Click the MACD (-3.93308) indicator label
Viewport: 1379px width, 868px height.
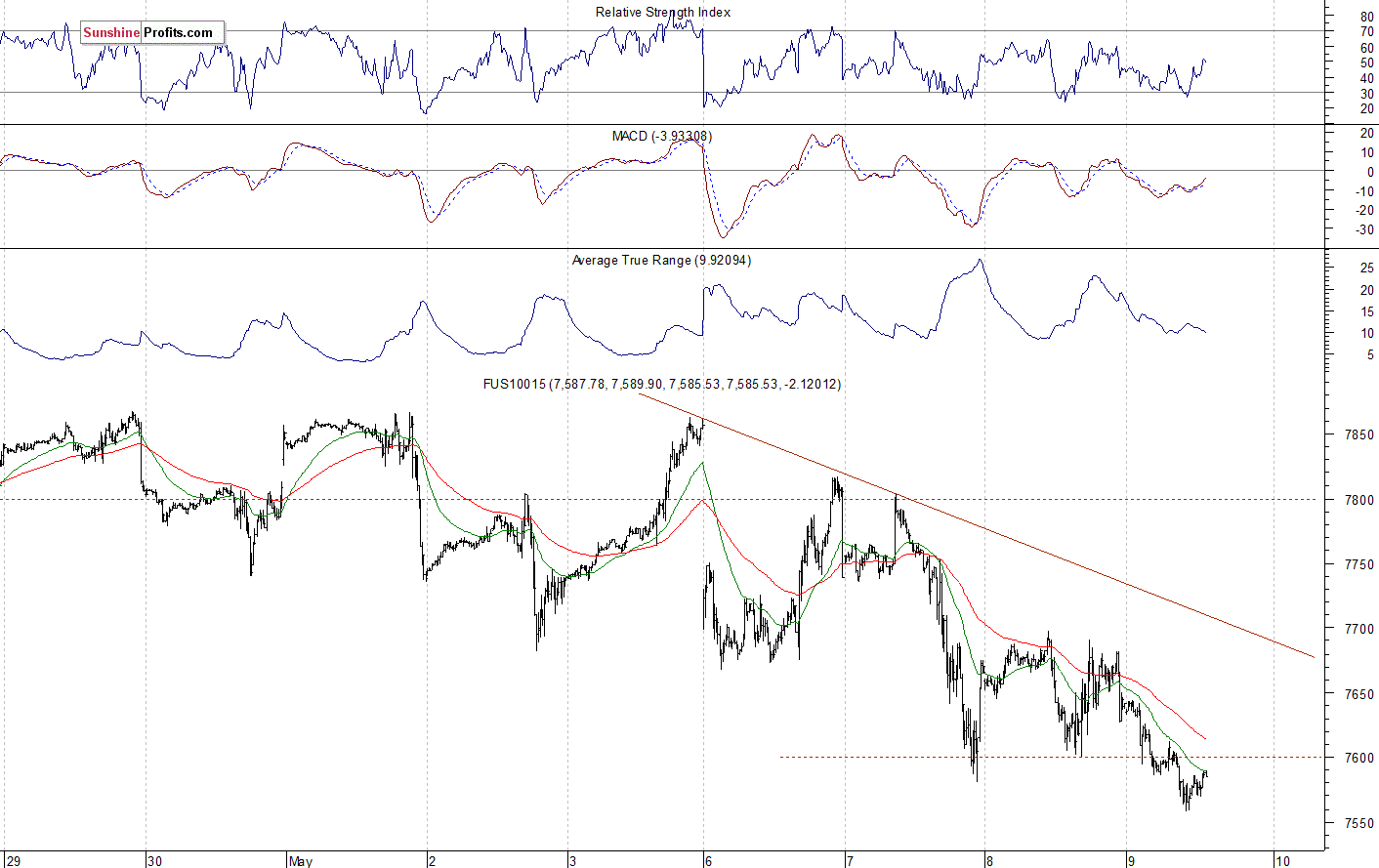tap(662, 136)
